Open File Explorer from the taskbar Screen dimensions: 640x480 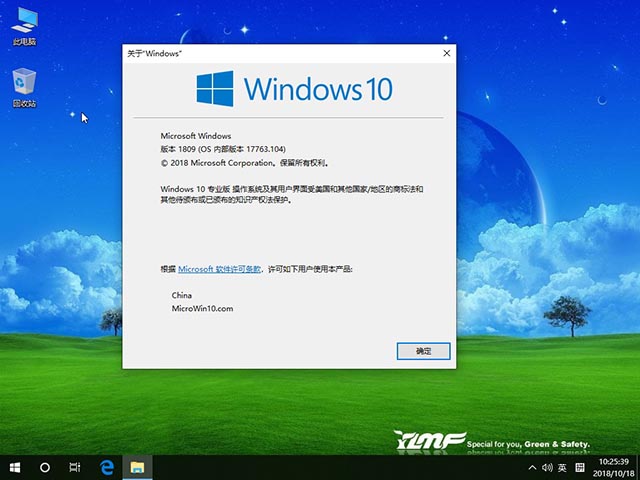138,467
